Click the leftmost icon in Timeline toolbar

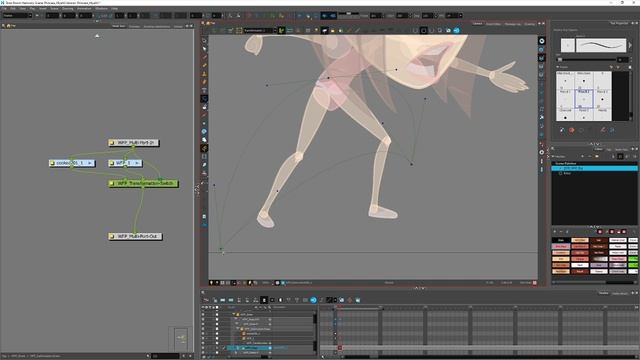click(206, 300)
